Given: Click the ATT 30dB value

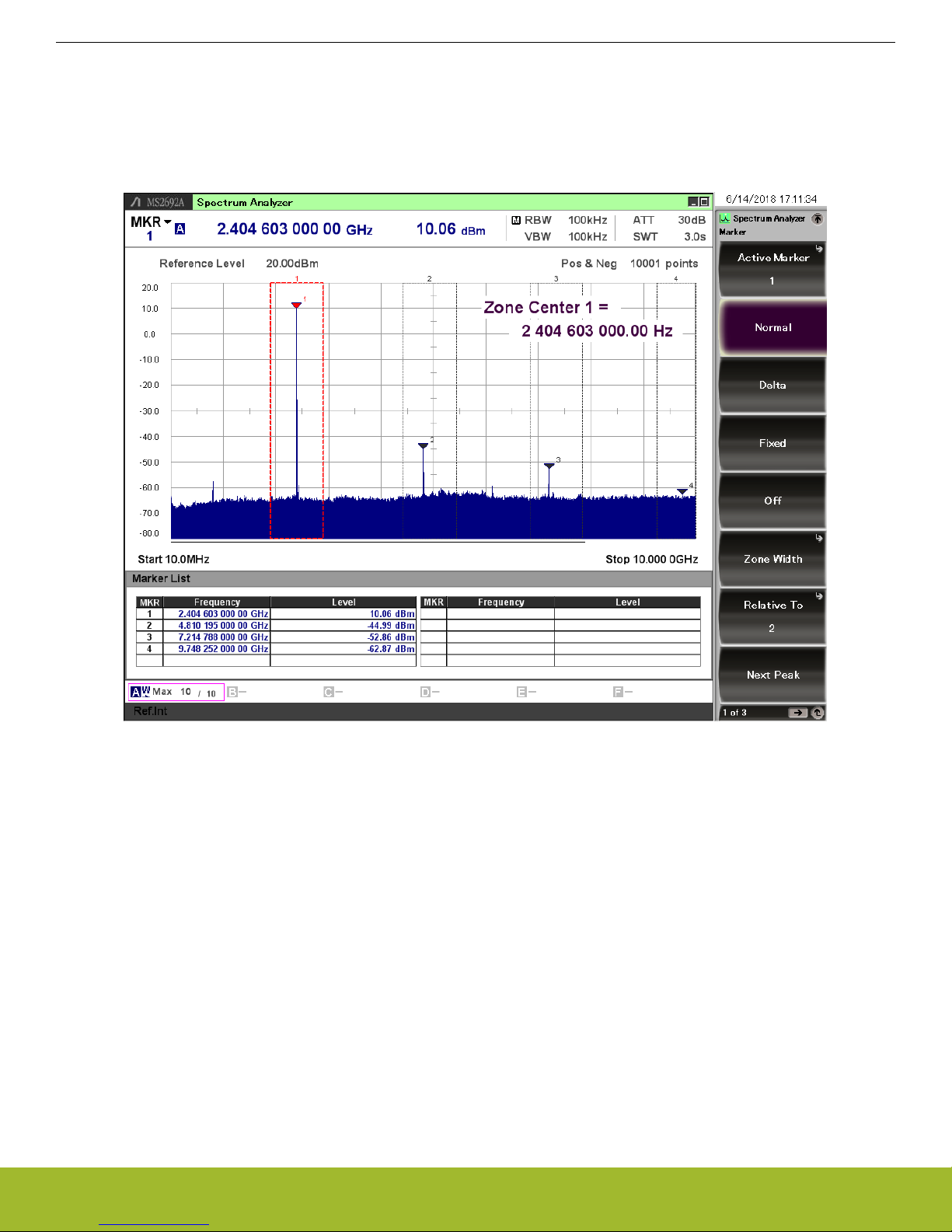Looking at the screenshot, I should point(692,220).
